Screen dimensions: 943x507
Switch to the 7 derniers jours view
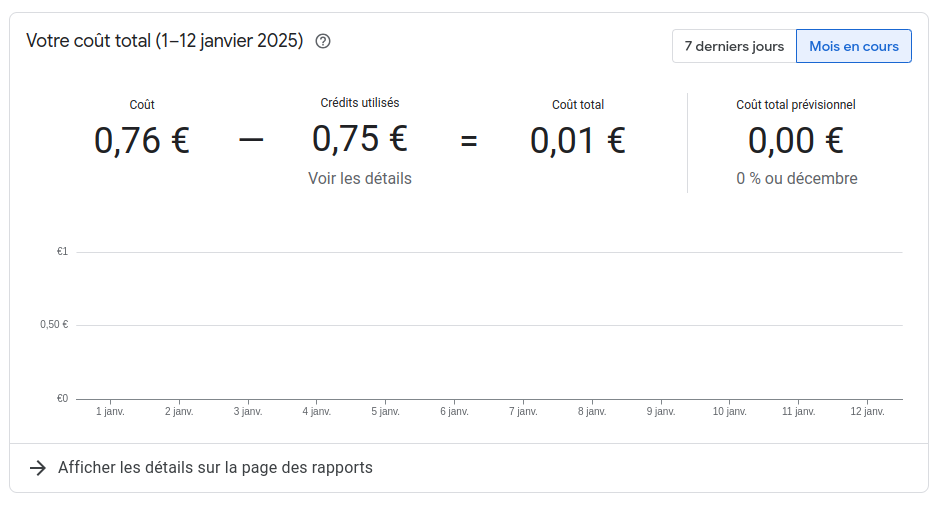pyautogui.click(x=734, y=46)
